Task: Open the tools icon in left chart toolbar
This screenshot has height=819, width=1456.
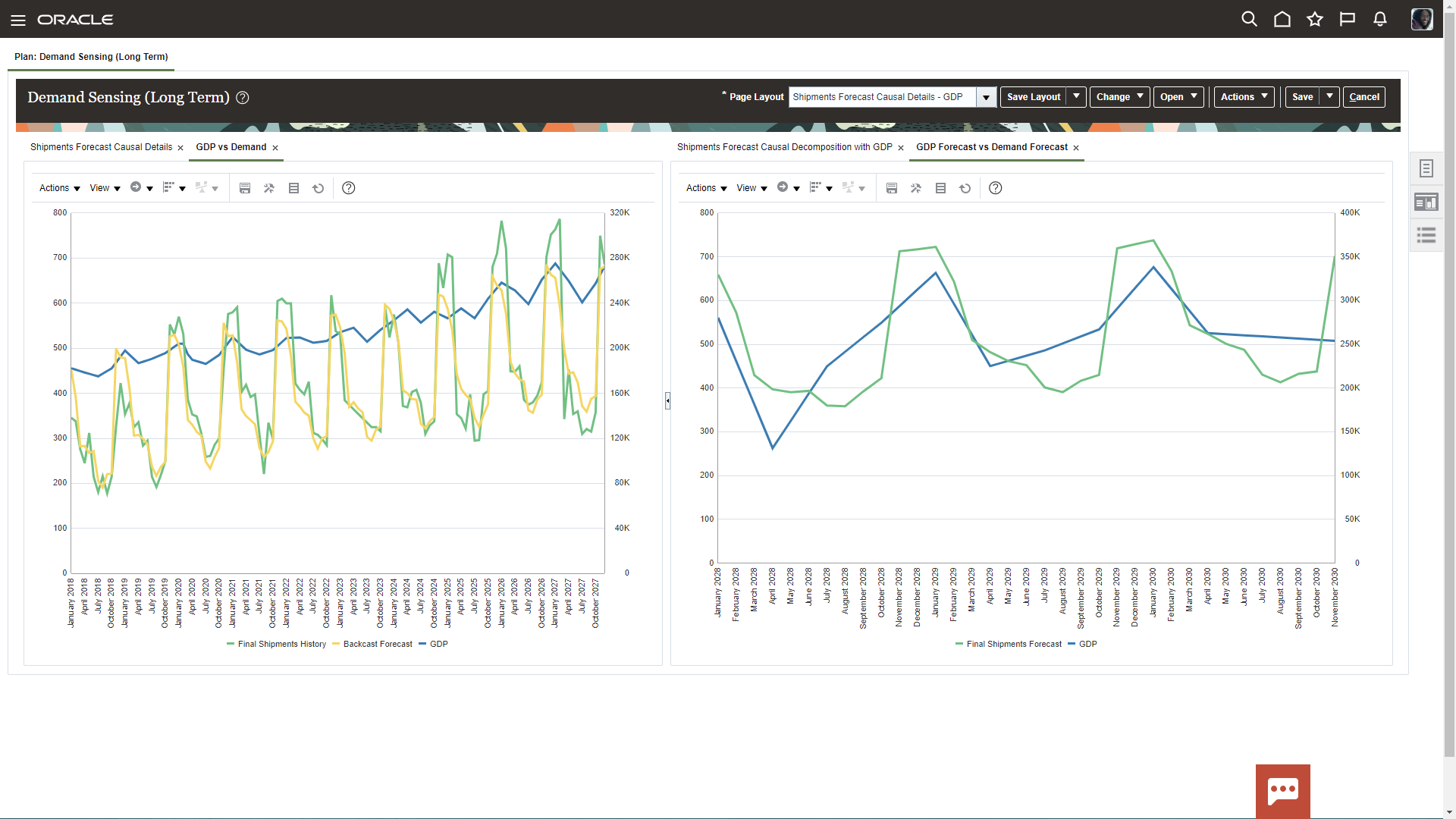Action: (x=269, y=188)
